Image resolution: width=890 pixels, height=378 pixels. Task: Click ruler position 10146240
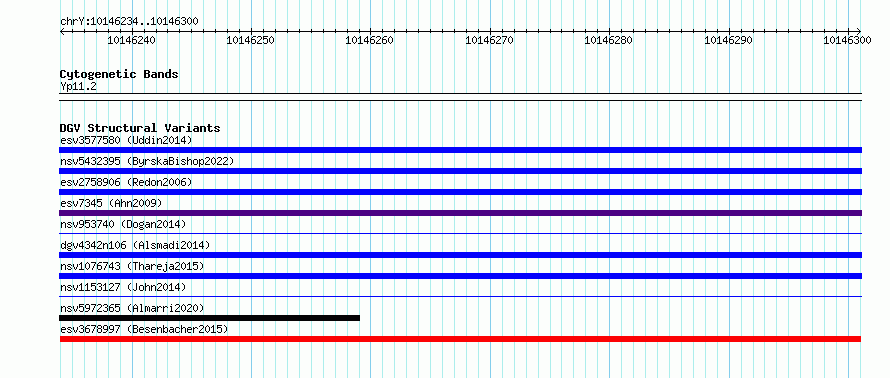pyautogui.click(x=131, y=40)
